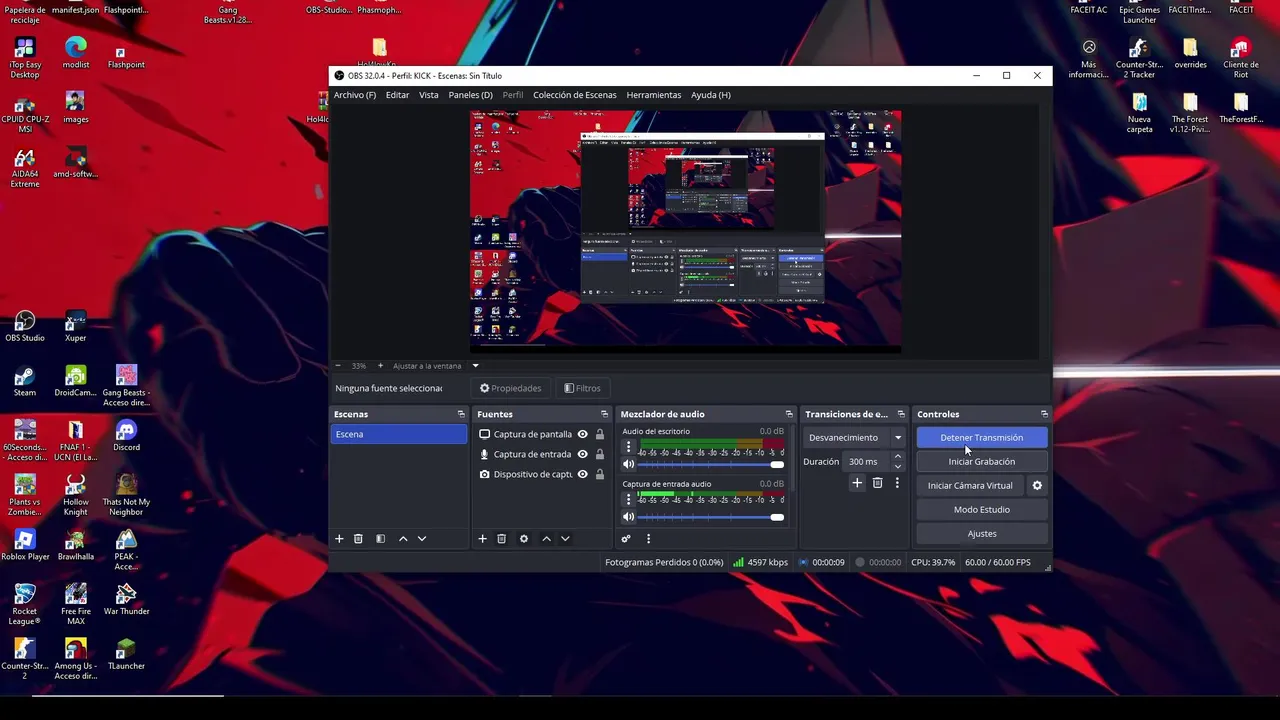Remove selected scene with trash icon
1280x720 pixels.
coord(358,539)
